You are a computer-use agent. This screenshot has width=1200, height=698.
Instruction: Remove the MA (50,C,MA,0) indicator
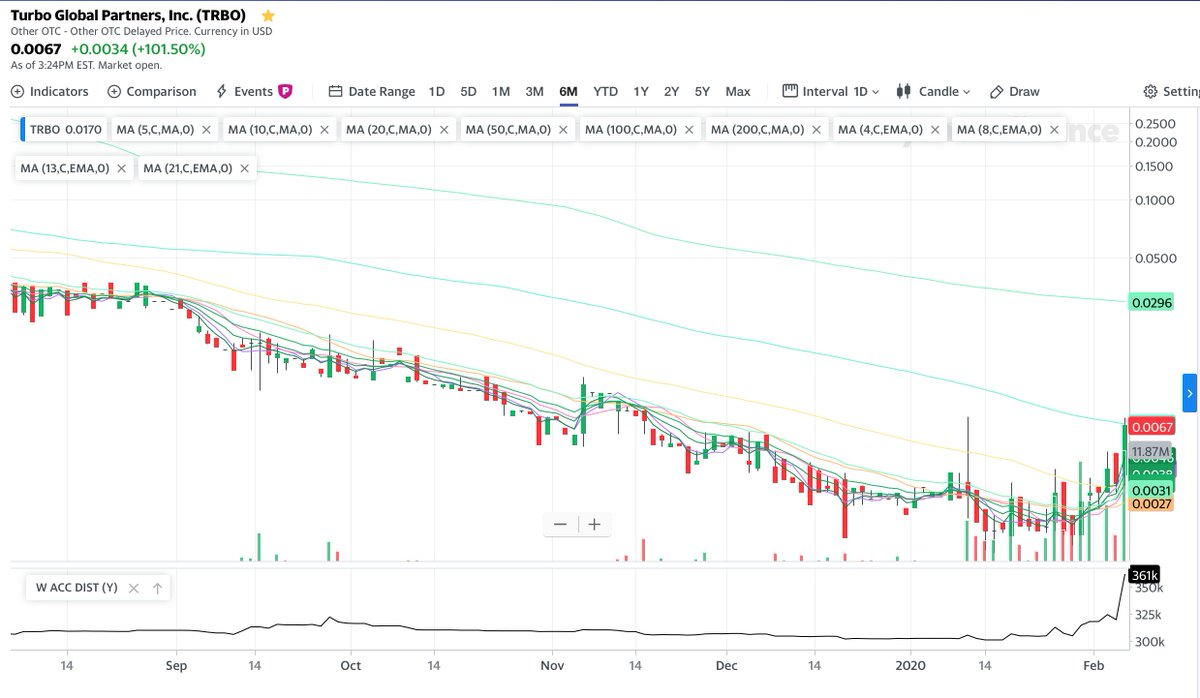click(562, 130)
